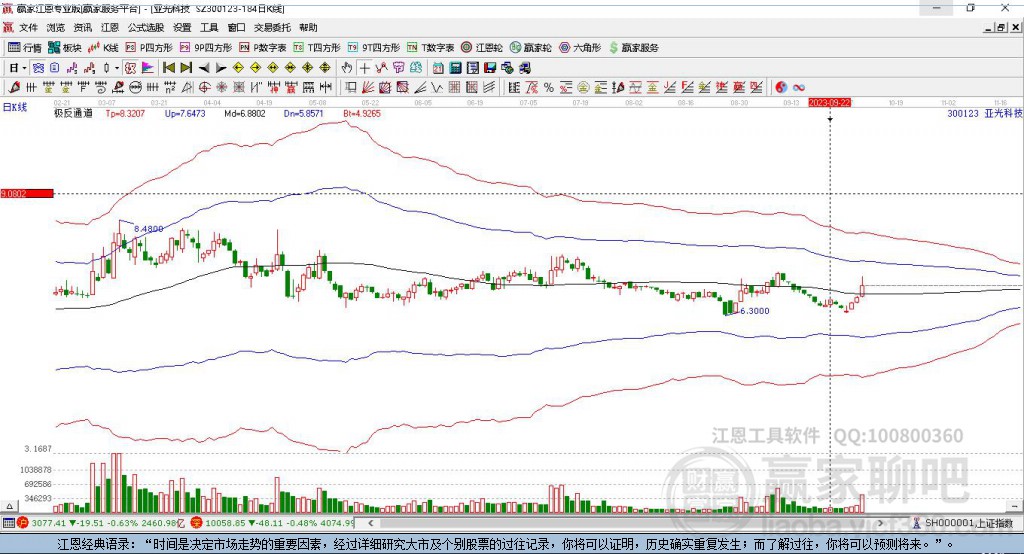Click the Dn=5.8571 indicator value

coord(304,114)
